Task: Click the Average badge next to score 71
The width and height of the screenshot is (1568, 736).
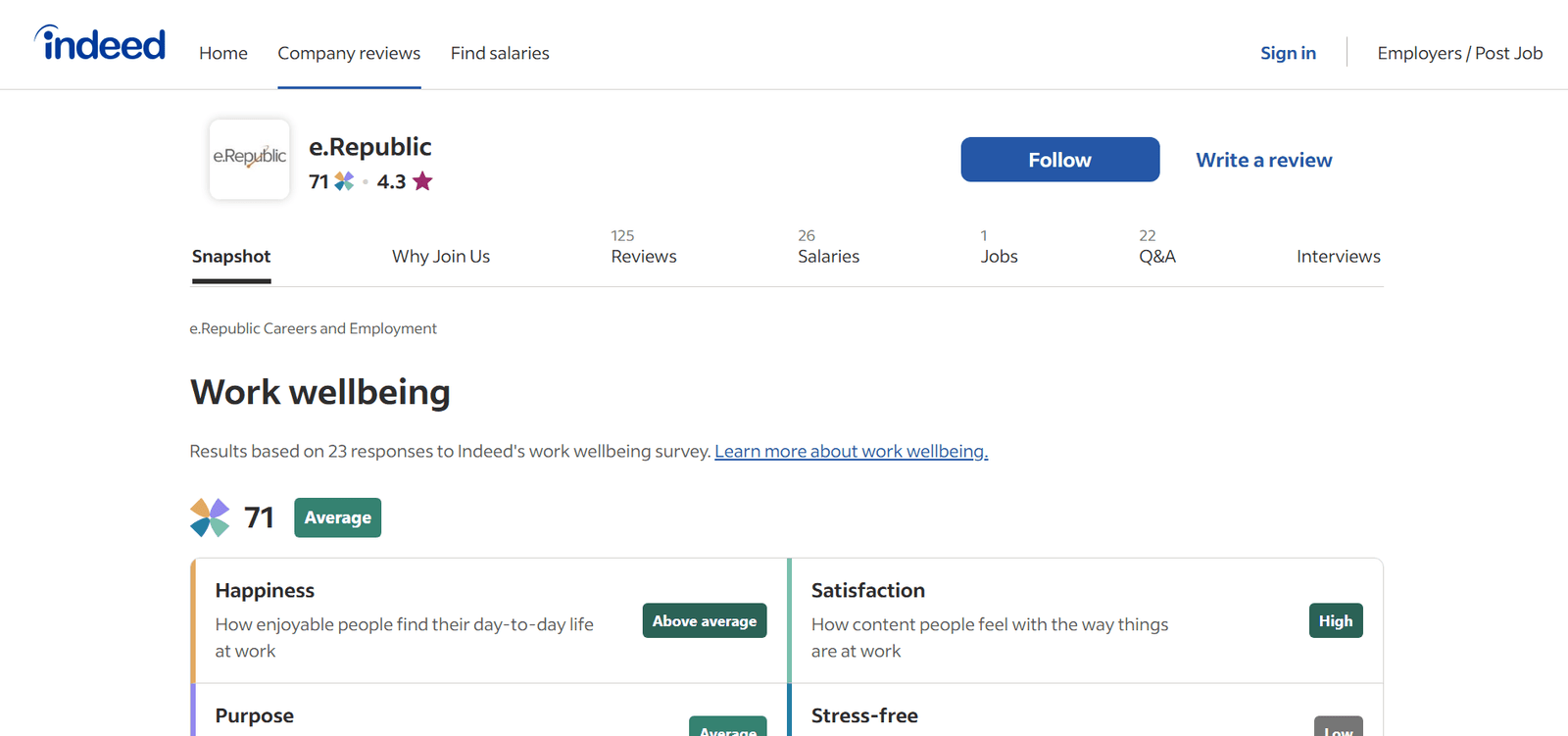Action: pos(338,517)
